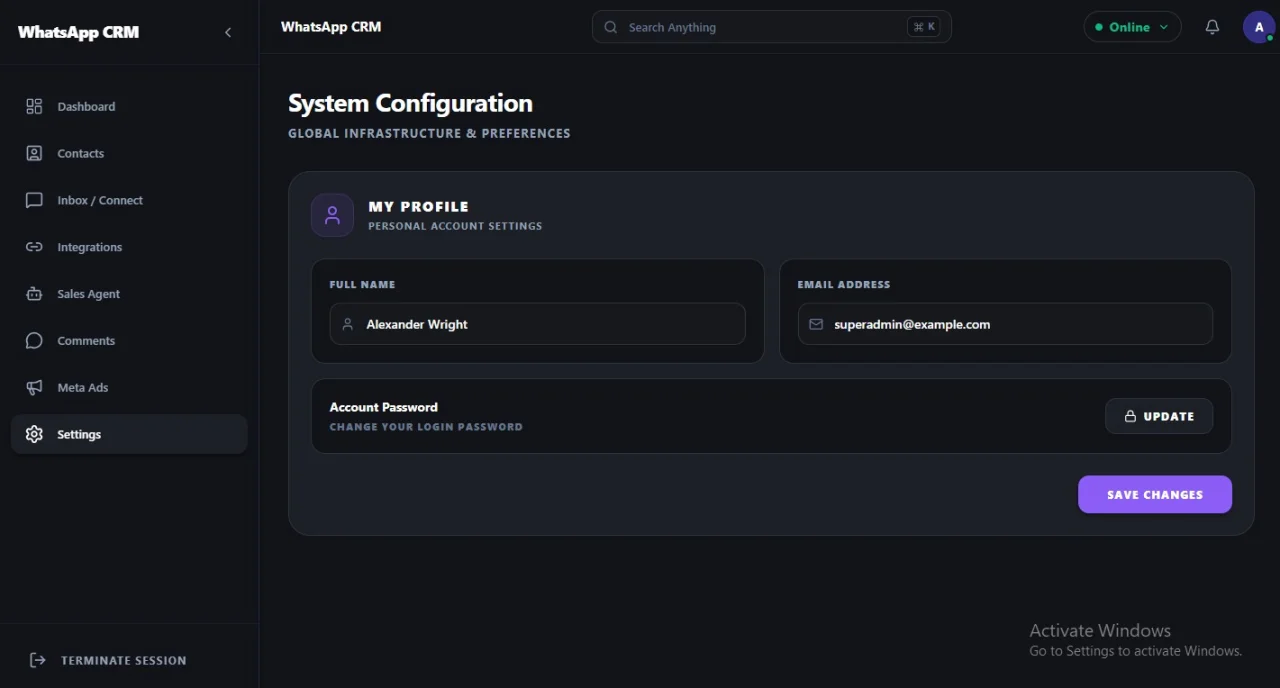
Task: Open the Comments section
Action: 129,341
